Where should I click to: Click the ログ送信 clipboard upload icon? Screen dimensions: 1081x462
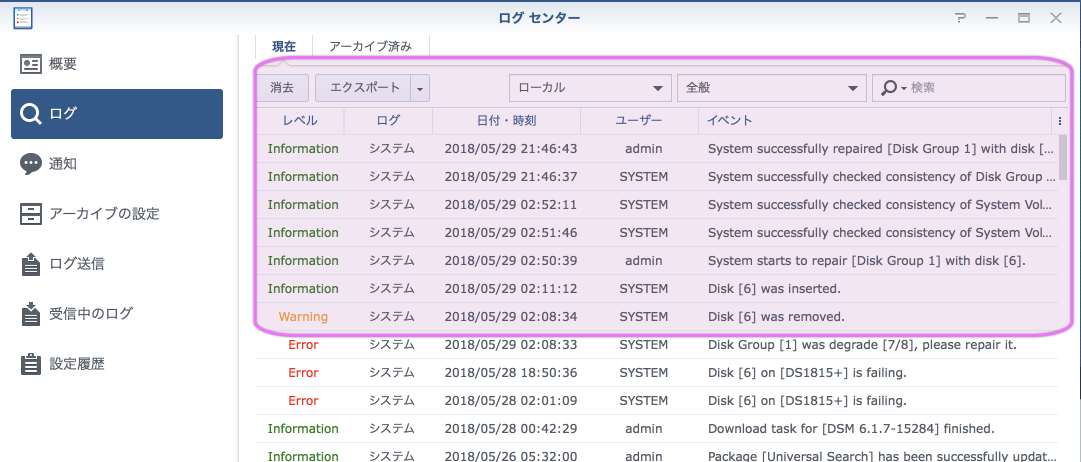[x=31, y=264]
